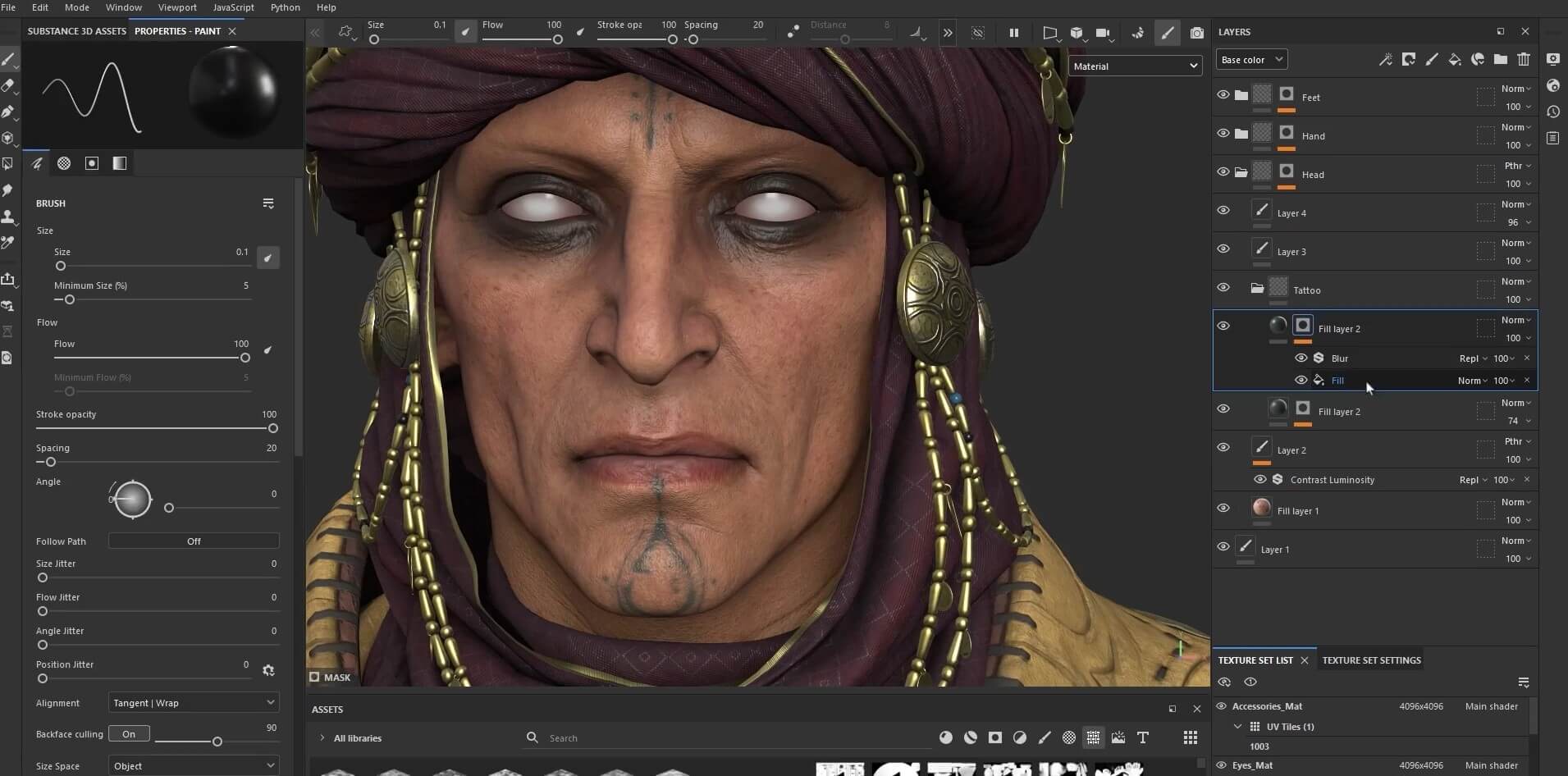
Task: Open the Viewport menu
Action: 177,7
